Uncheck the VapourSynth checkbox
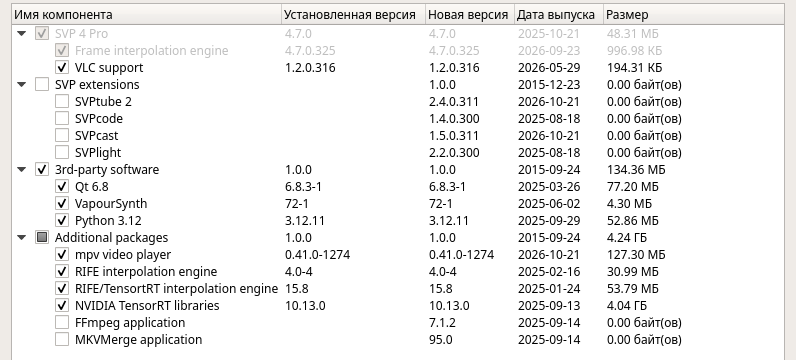This screenshot has width=796, height=360. coord(62,204)
